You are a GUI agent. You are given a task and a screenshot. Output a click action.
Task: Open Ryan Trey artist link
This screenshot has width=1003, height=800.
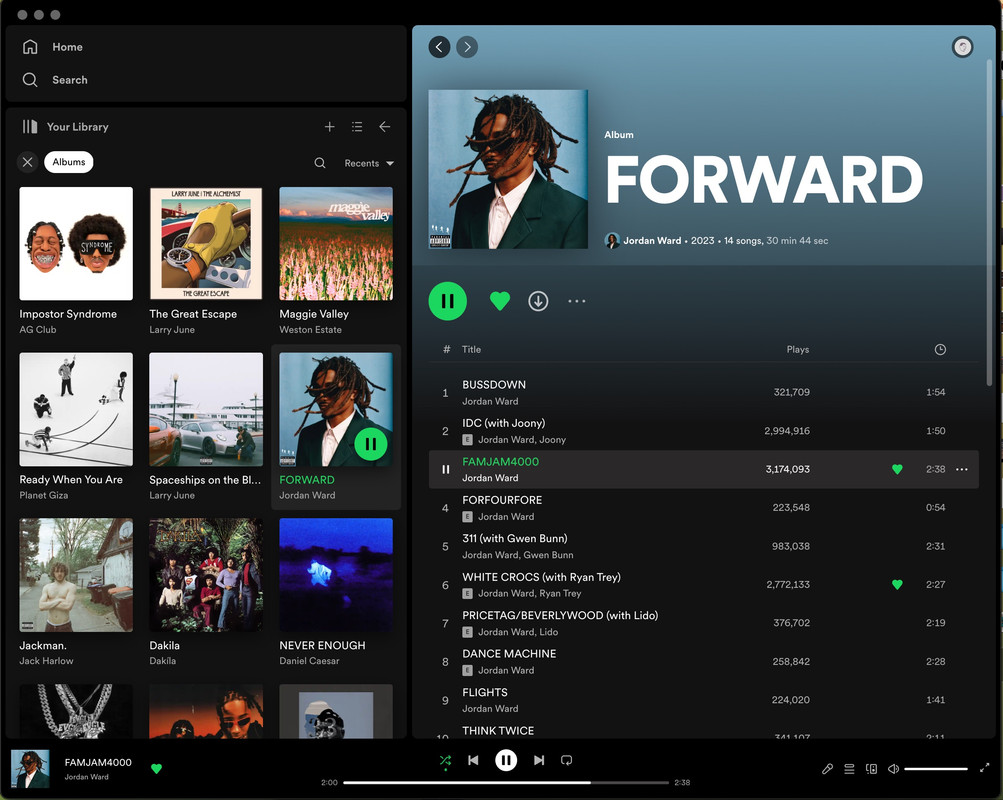tap(560, 593)
